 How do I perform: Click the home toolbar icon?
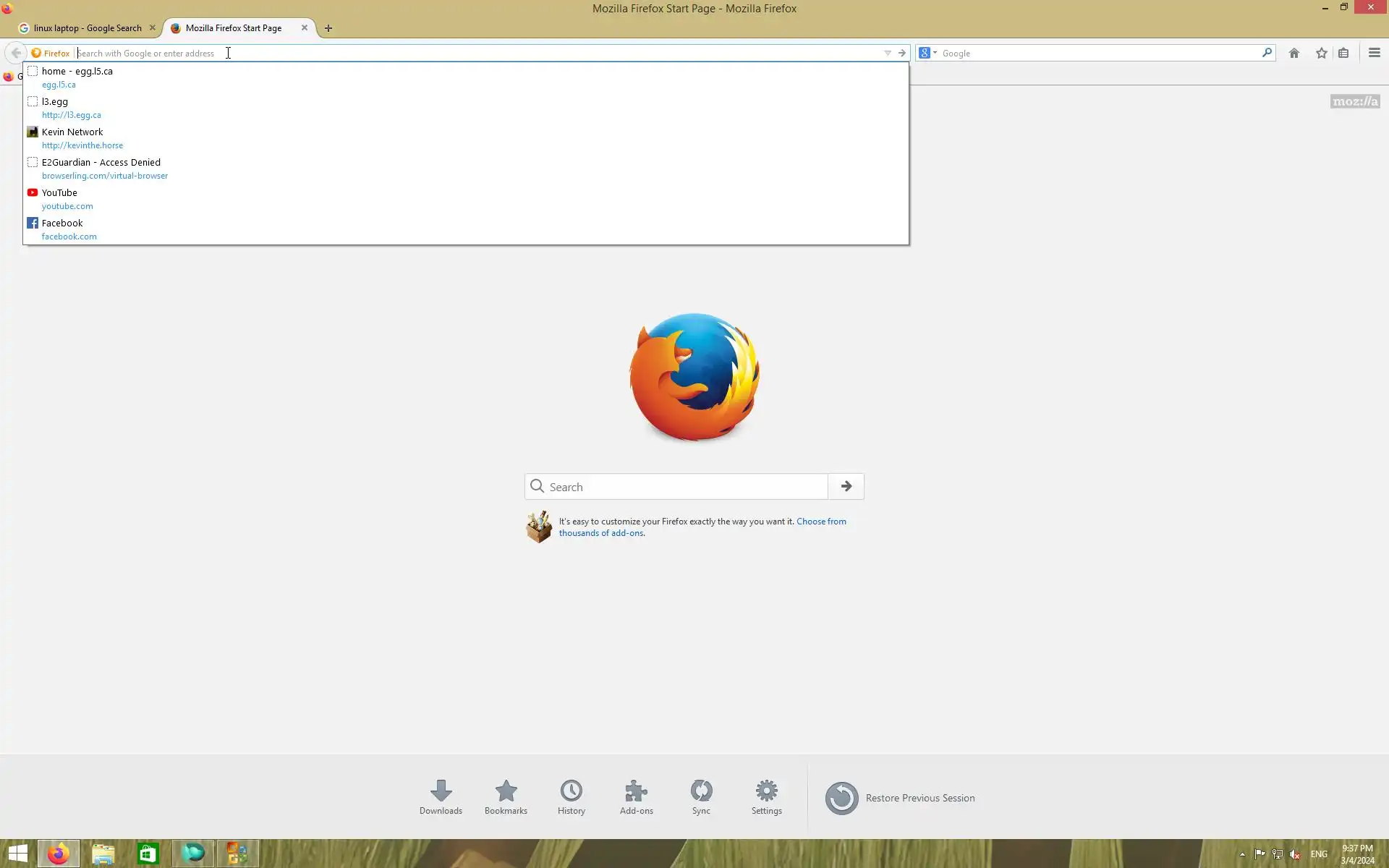coord(1294,53)
